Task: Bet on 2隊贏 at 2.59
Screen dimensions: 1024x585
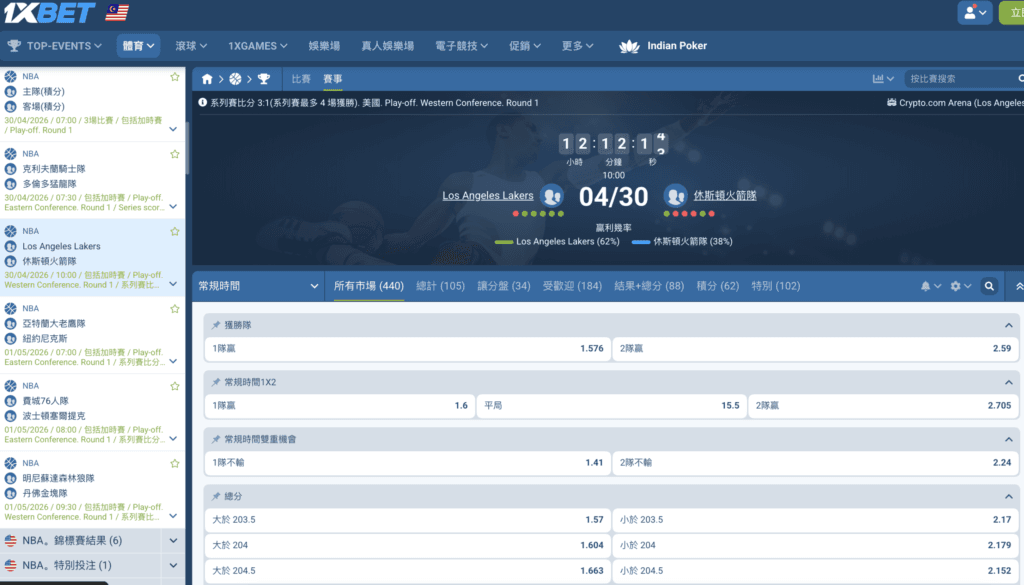Action: tap(815, 349)
